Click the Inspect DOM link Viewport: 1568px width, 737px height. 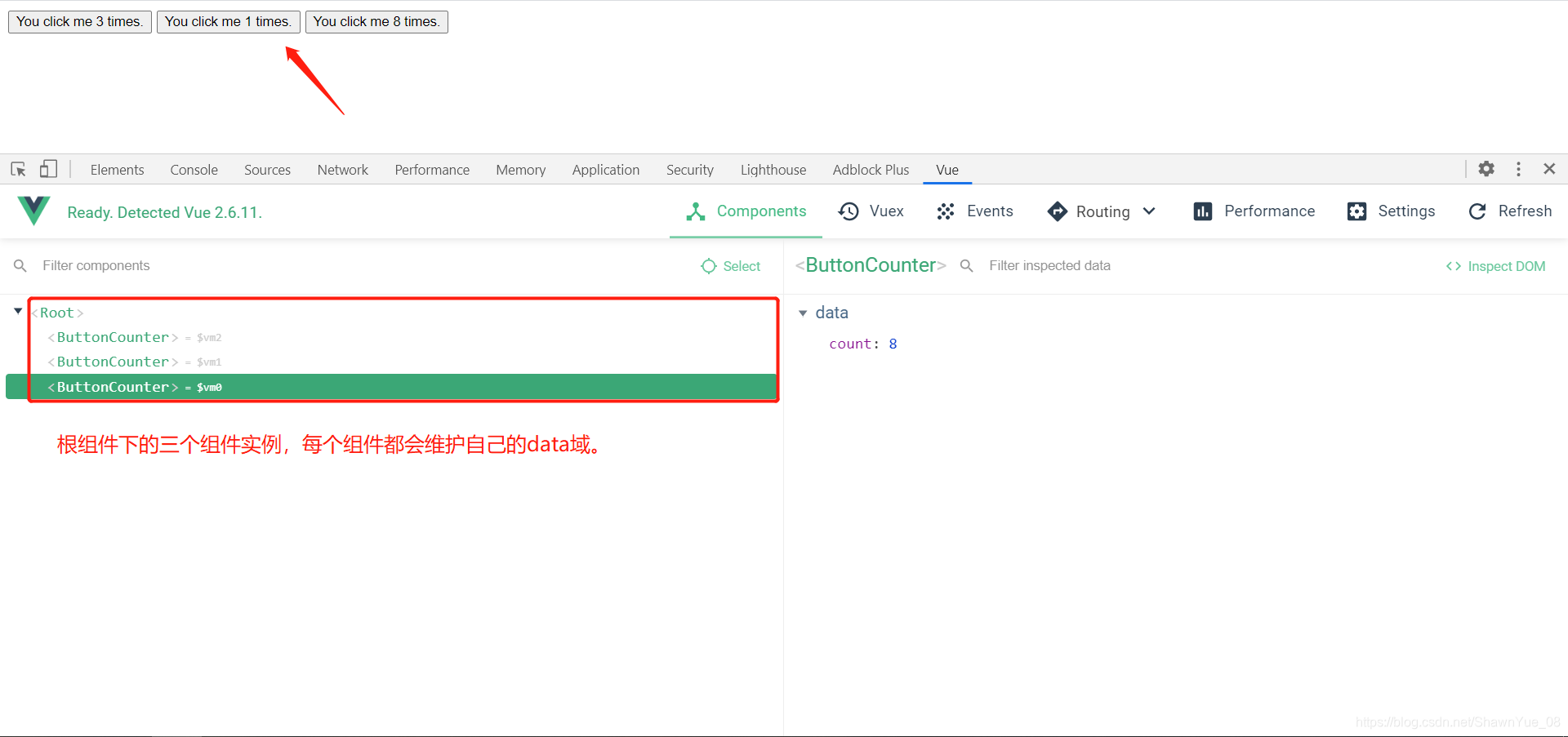1495,266
